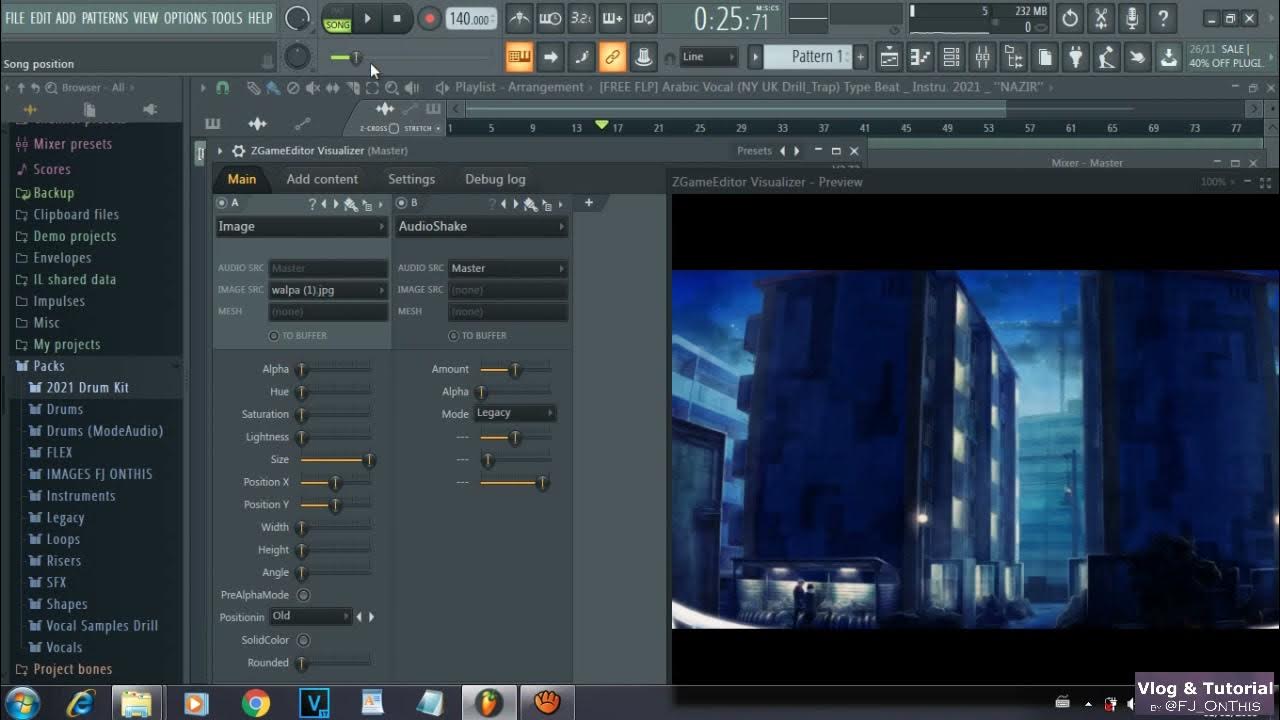Screen dimensions: 1280x720
Task: Open the render/export download icon
Action: click(1168, 57)
